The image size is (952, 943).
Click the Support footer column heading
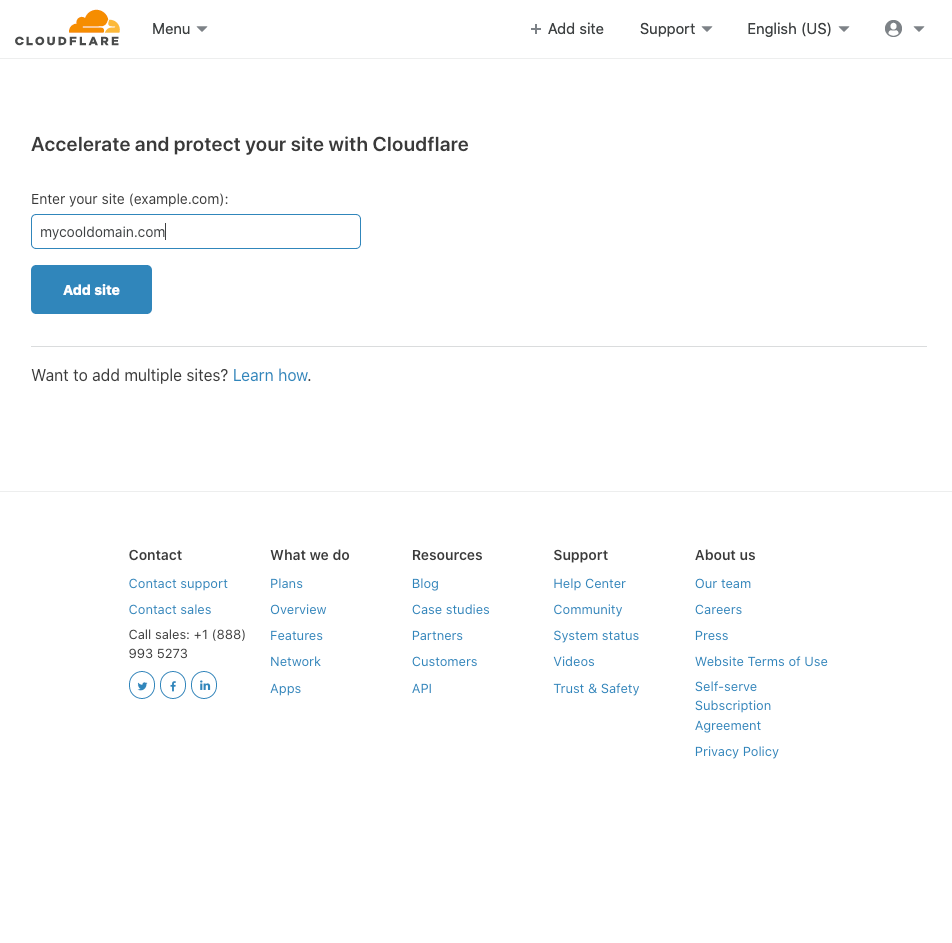[580, 555]
